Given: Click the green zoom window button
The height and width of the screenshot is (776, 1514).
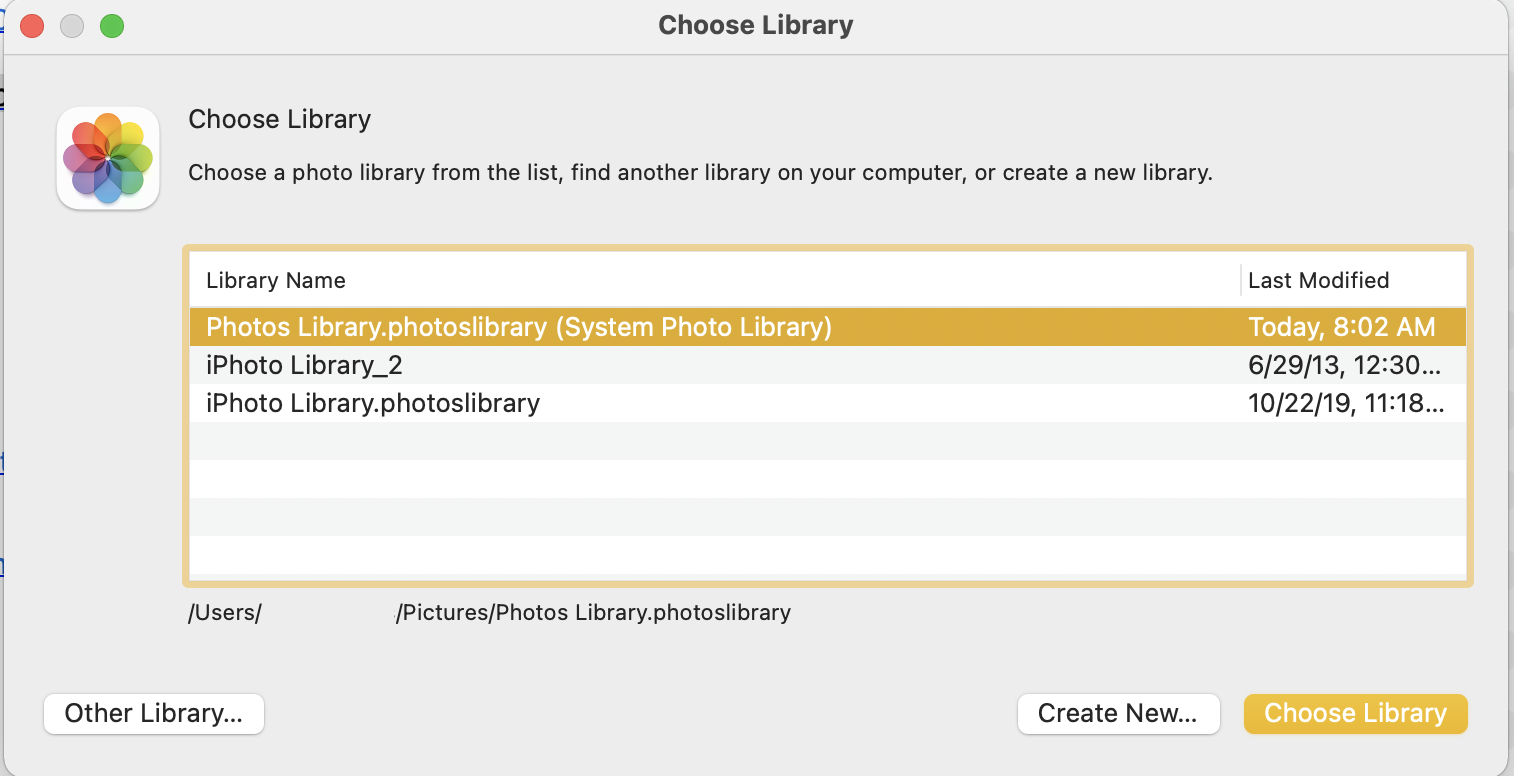Looking at the screenshot, I should coord(112,26).
